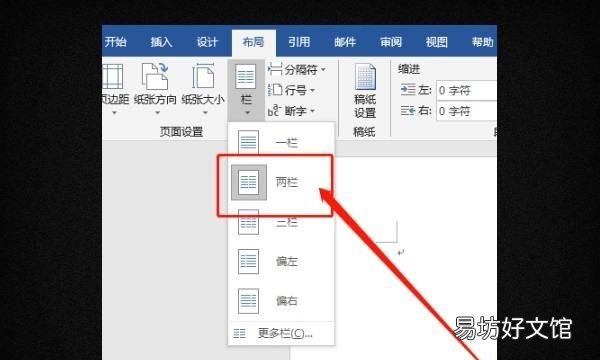Open the 引用 references tab
This screenshot has width=600, height=360.
coord(299,42)
